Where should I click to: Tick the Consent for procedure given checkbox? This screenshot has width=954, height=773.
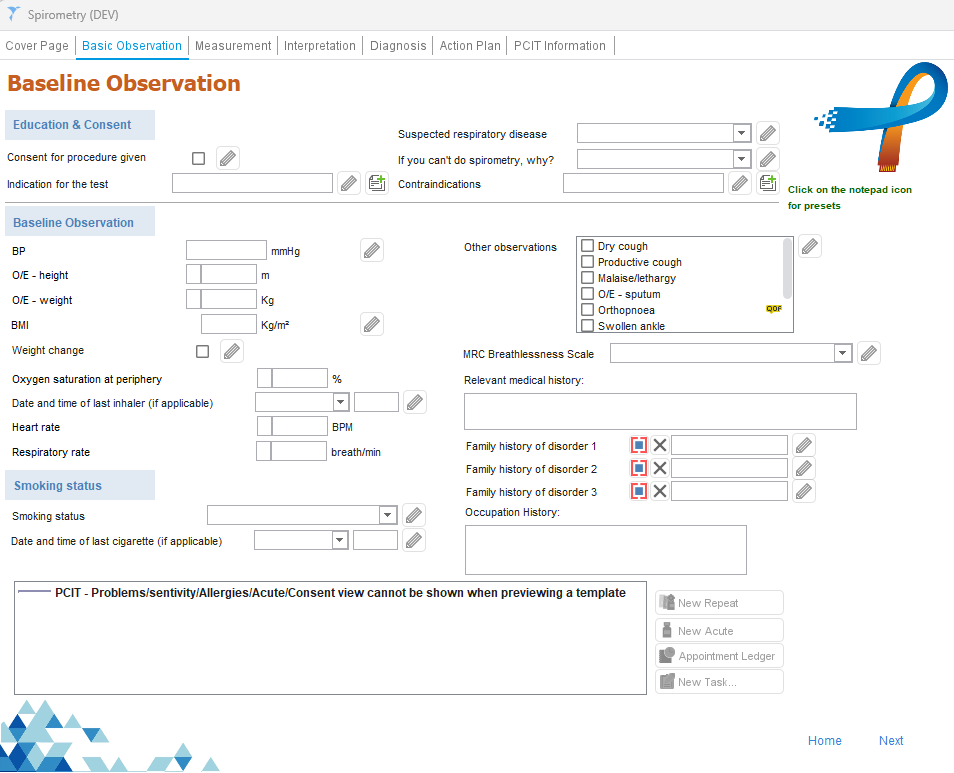coord(199,158)
